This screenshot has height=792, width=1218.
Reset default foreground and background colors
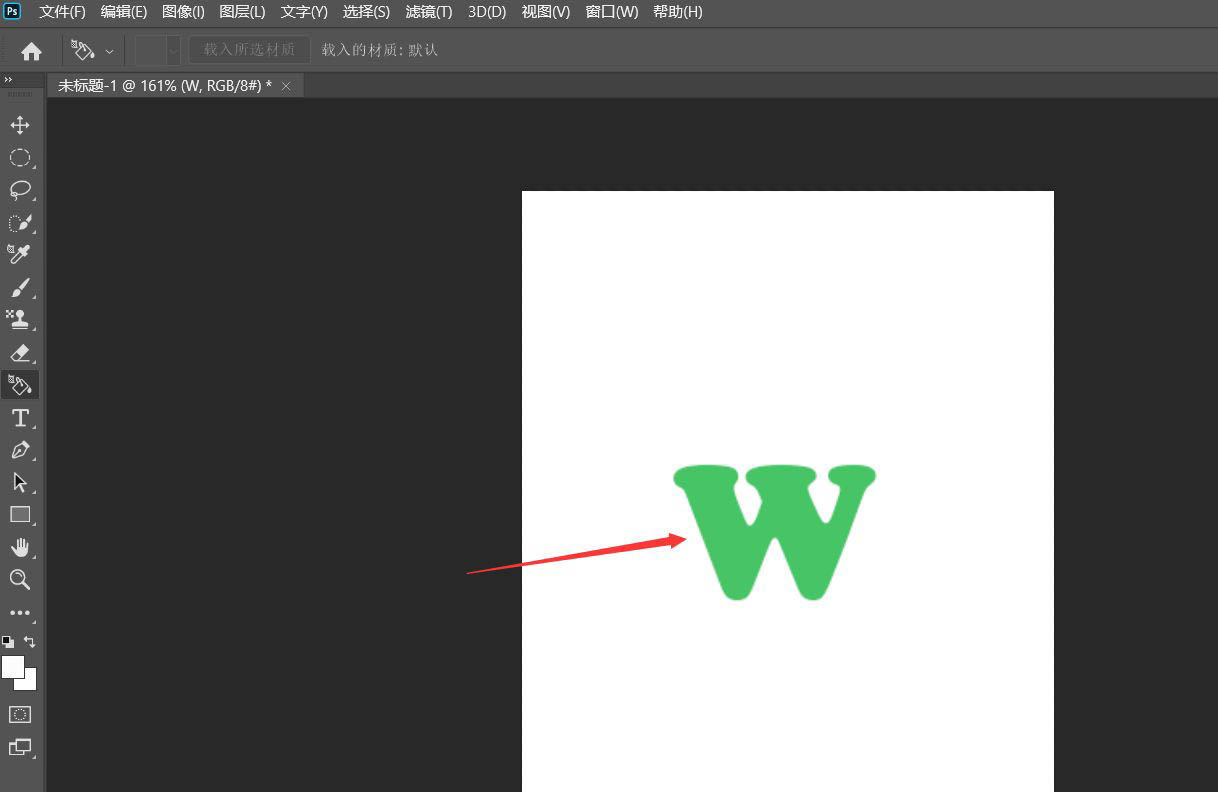click(x=8, y=641)
